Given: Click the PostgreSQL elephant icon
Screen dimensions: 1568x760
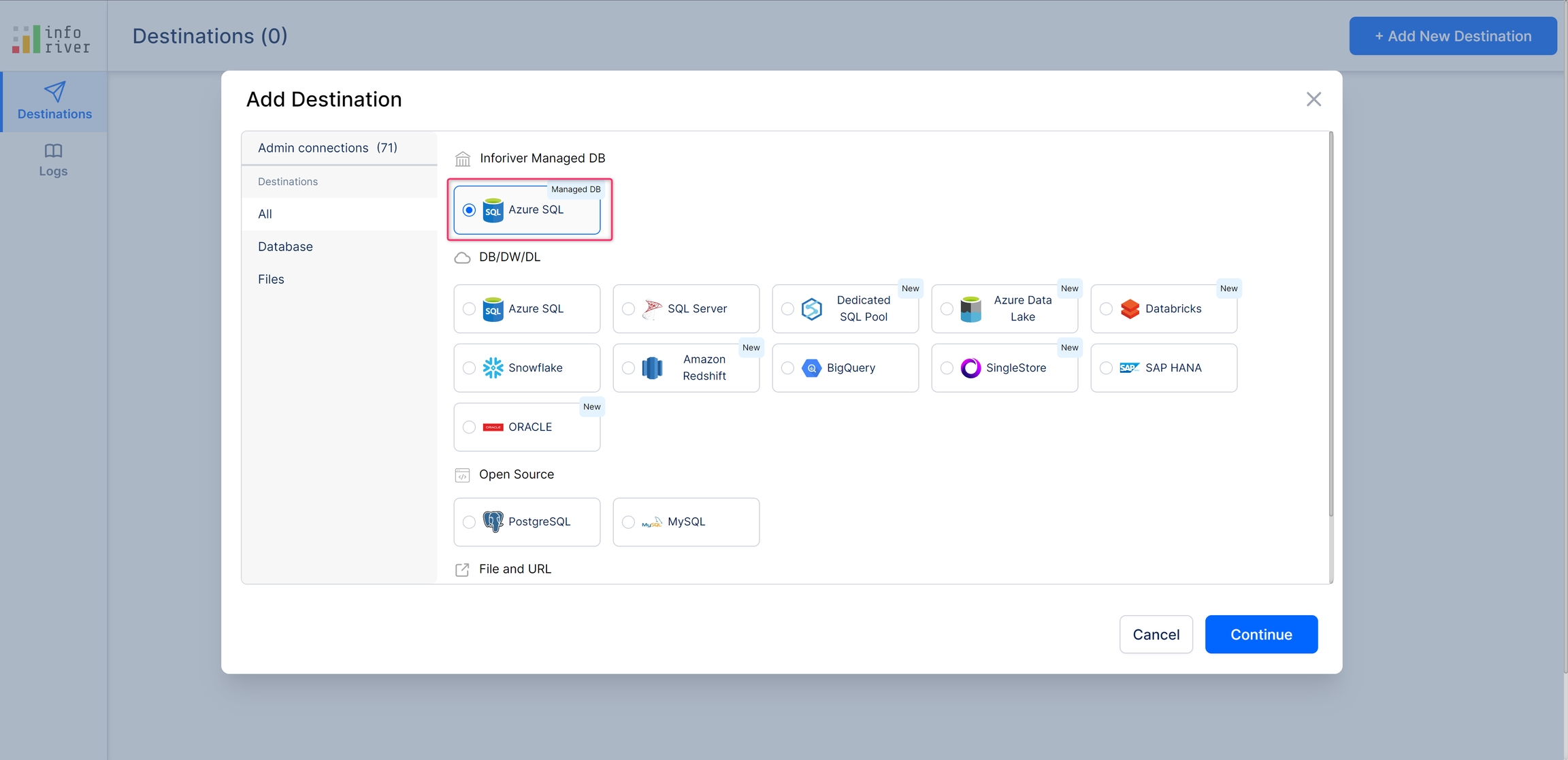Looking at the screenshot, I should (x=493, y=522).
